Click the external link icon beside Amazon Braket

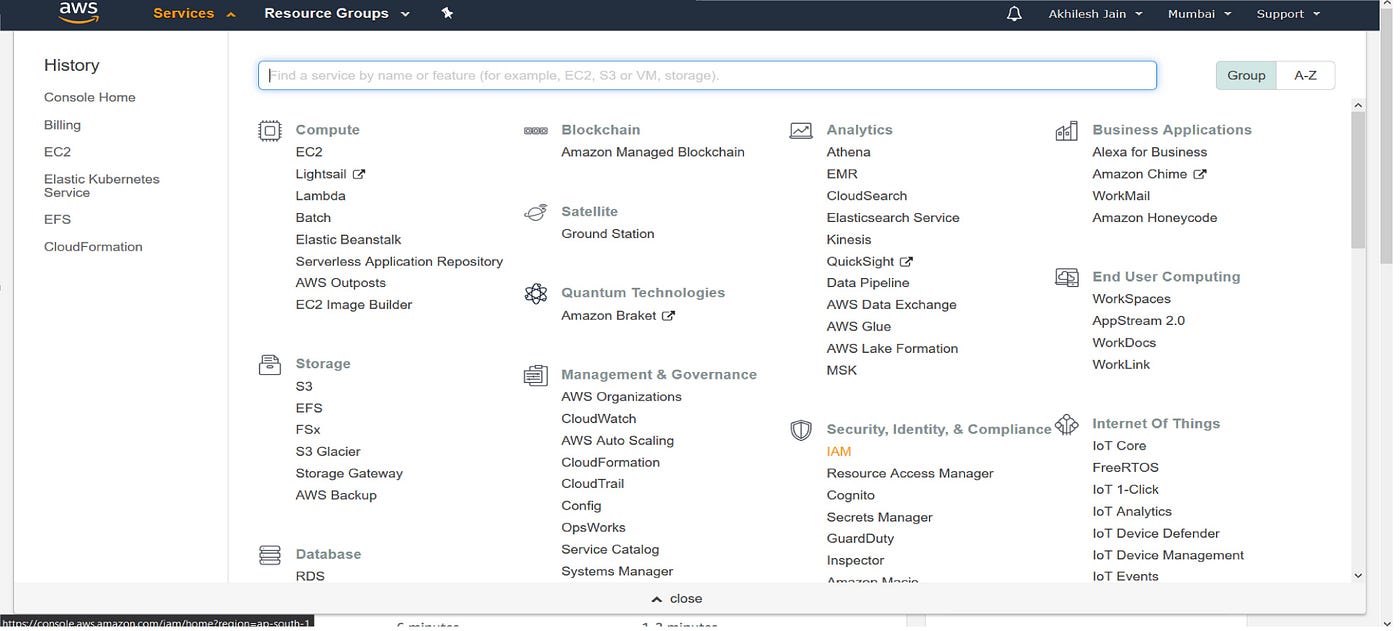pos(669,316)
